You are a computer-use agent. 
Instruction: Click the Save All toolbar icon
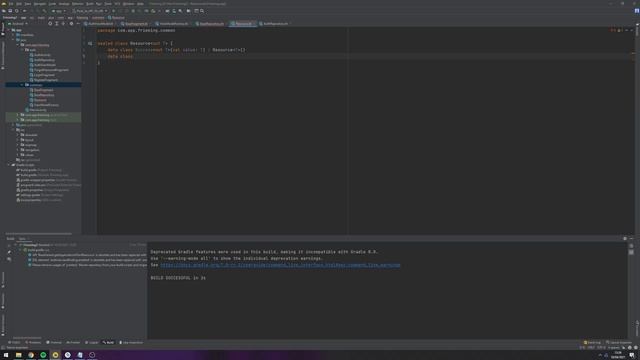10,11
